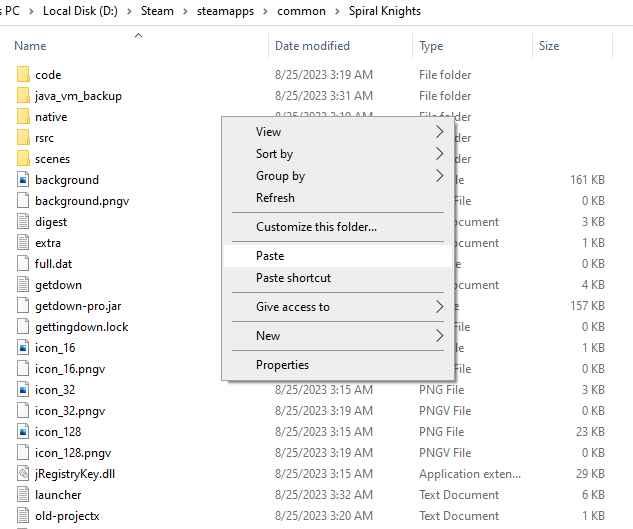Viewport: 633px width, 529px height.
Task: Open Properties from the context menu
Action: (282, 365)
